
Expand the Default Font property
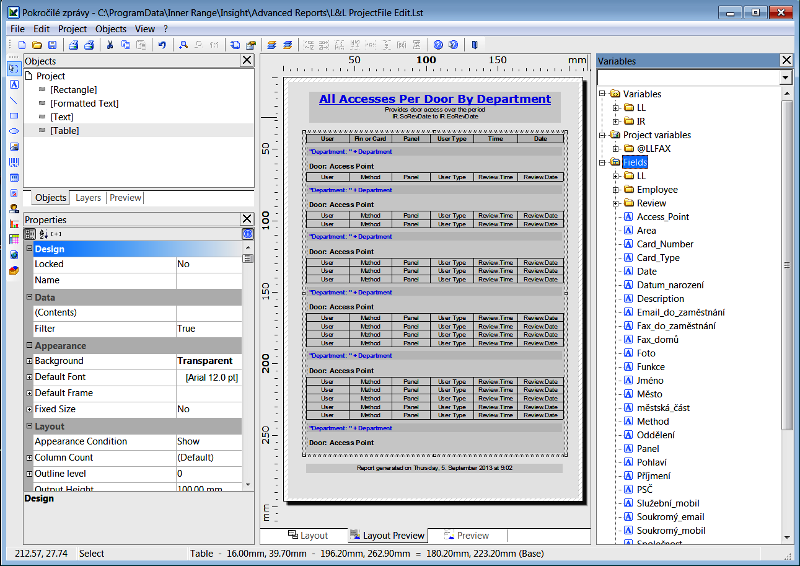[29, 377]
